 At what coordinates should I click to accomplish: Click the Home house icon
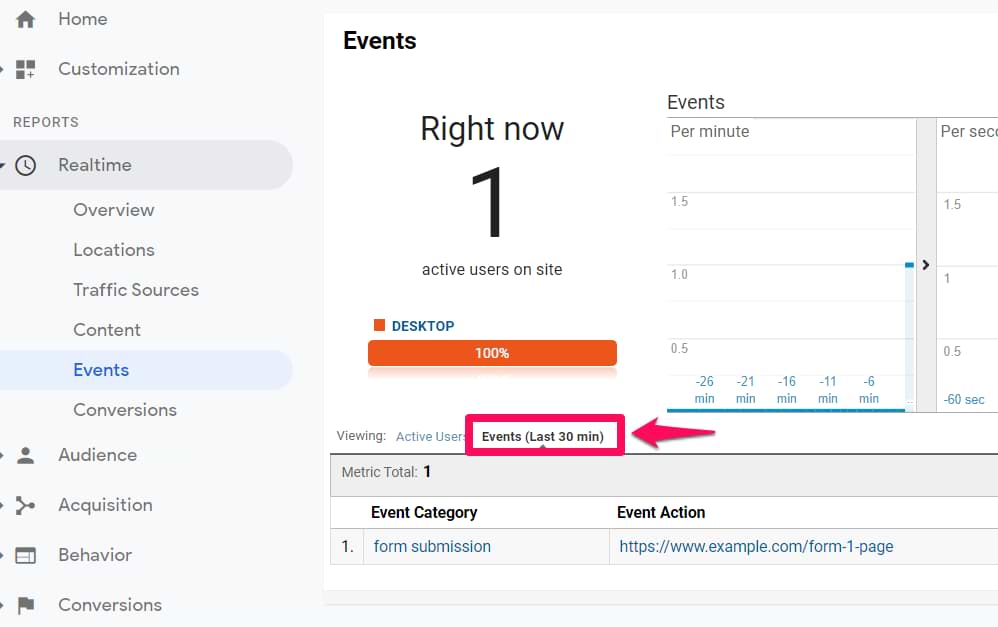[x=25, y=19]
